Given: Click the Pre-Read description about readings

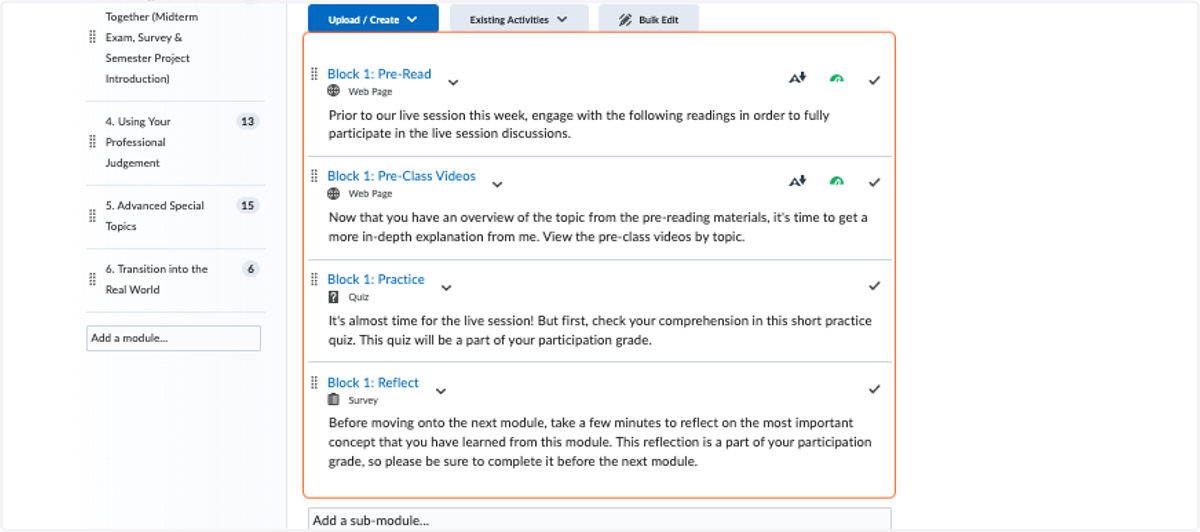Looking at the screenshot, I should pos(579,124).
